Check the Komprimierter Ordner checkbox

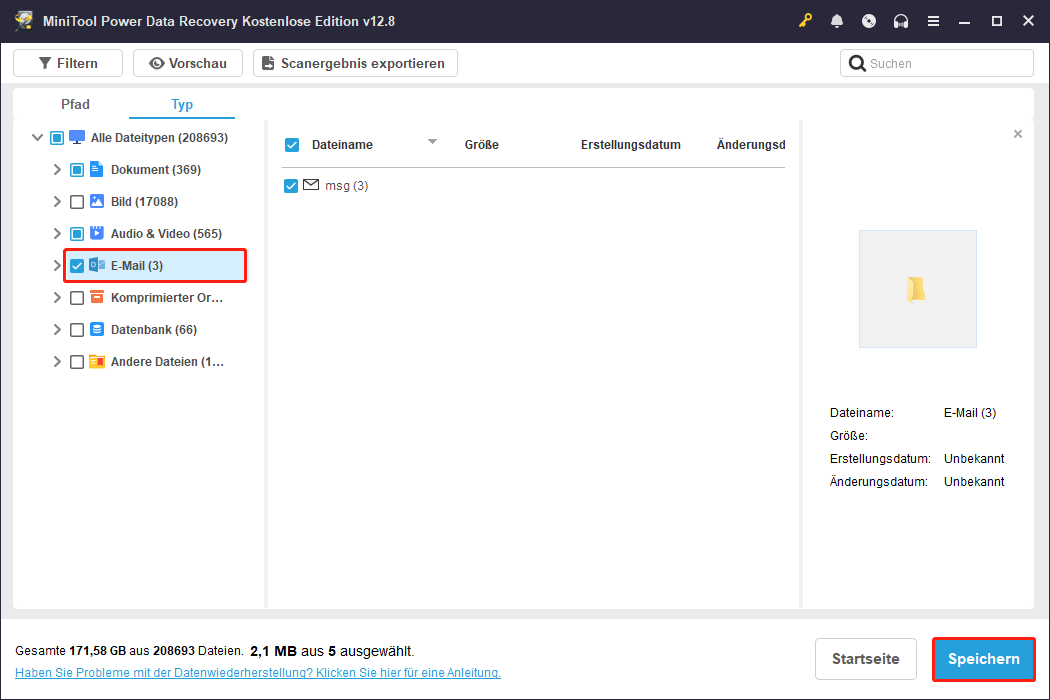77,297
